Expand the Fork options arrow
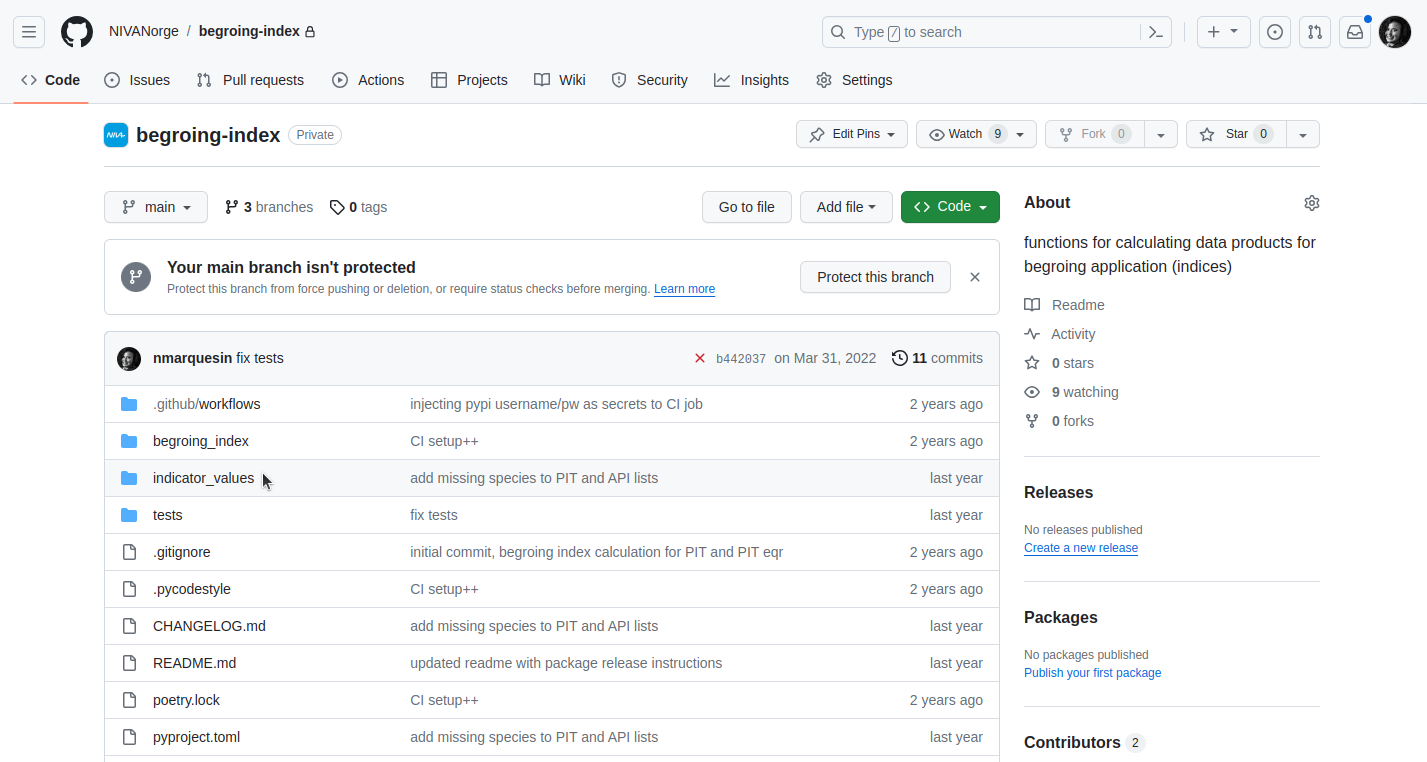This screenshot has height=762, width=1427. (1160, 134)
